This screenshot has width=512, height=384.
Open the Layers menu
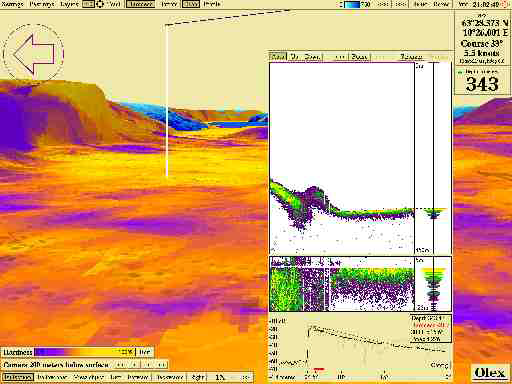[x=69, y=4]
